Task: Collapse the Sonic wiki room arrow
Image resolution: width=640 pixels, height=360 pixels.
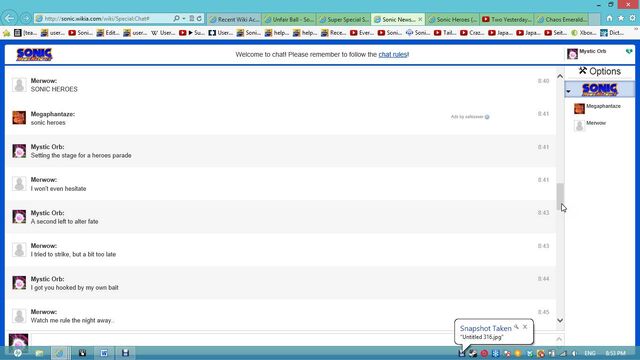Action: click(568, 91)
